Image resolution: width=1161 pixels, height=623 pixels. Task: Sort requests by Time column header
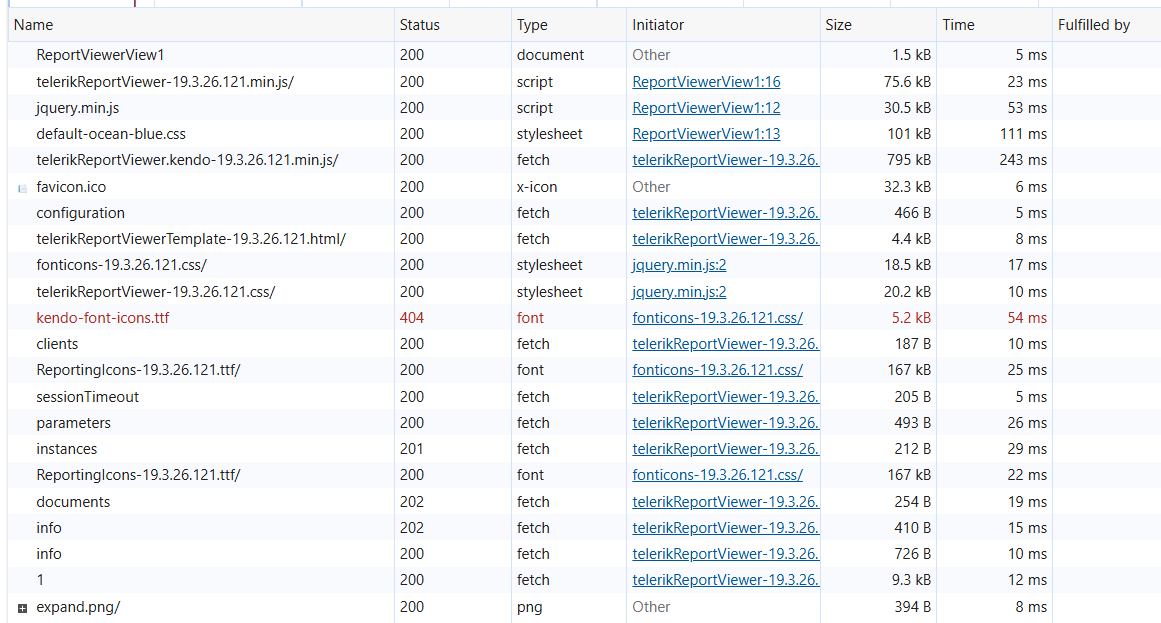pyautogui.click(x=957, y=25)
